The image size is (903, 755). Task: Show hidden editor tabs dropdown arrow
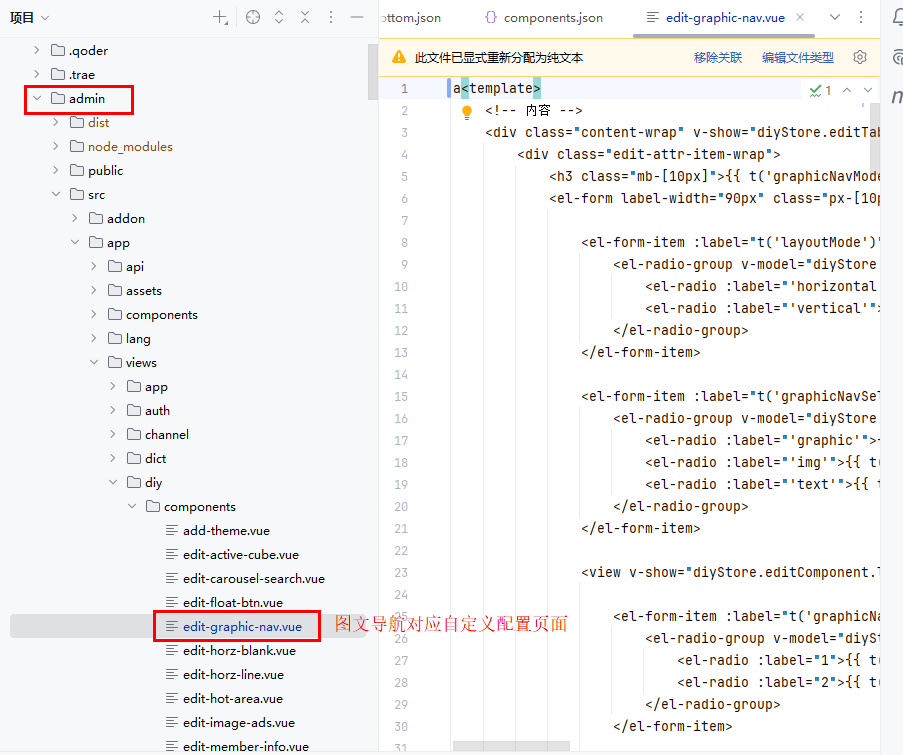tap(835, 17)
